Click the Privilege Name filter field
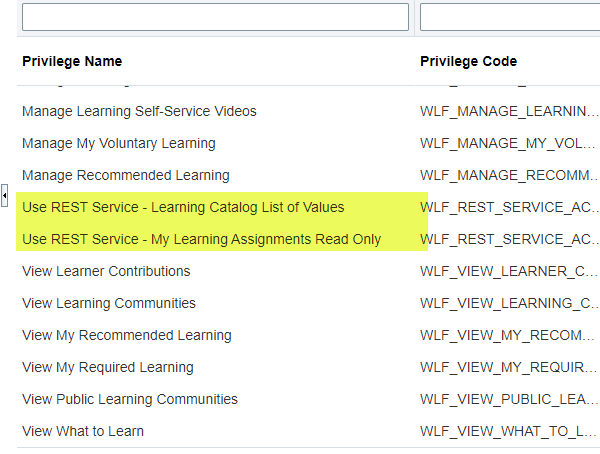 click(x=215, y=17)
